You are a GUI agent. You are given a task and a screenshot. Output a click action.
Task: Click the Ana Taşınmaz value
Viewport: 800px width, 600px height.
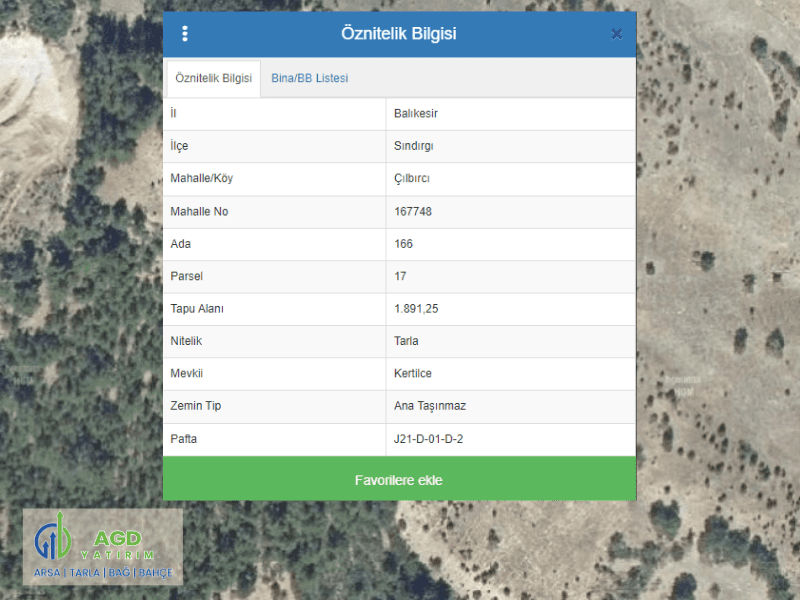pyautogui.click(x=430, y=406)
